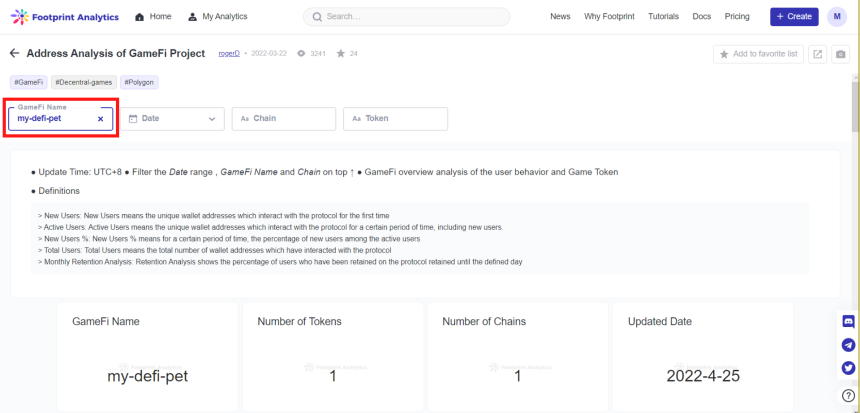Click the 2022-03-22 publish date

click(x=269, y=54)
